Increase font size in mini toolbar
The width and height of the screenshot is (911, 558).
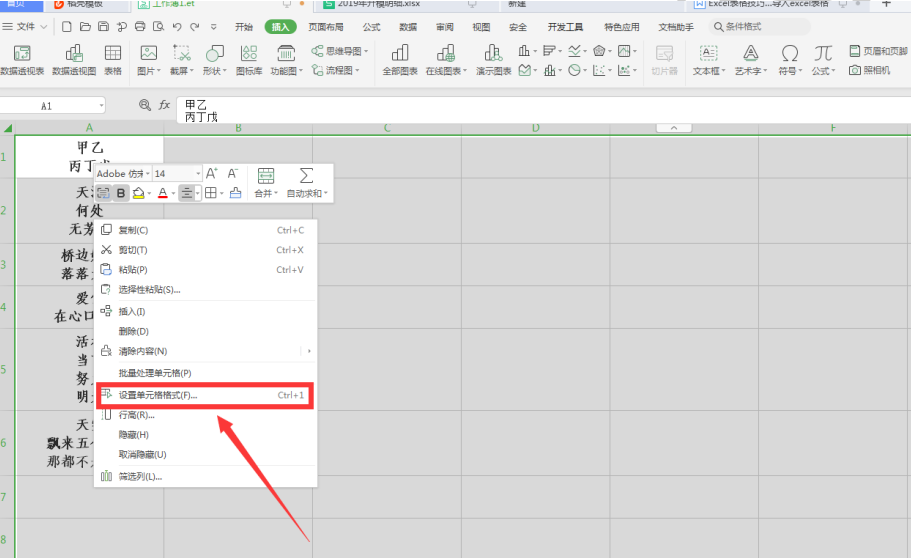211,173
